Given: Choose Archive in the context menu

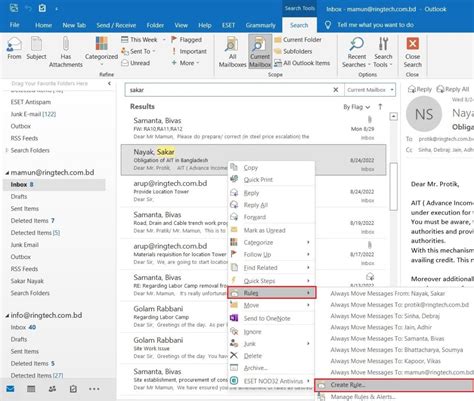Looking at the screenshot, I should [x=271, y=368].
